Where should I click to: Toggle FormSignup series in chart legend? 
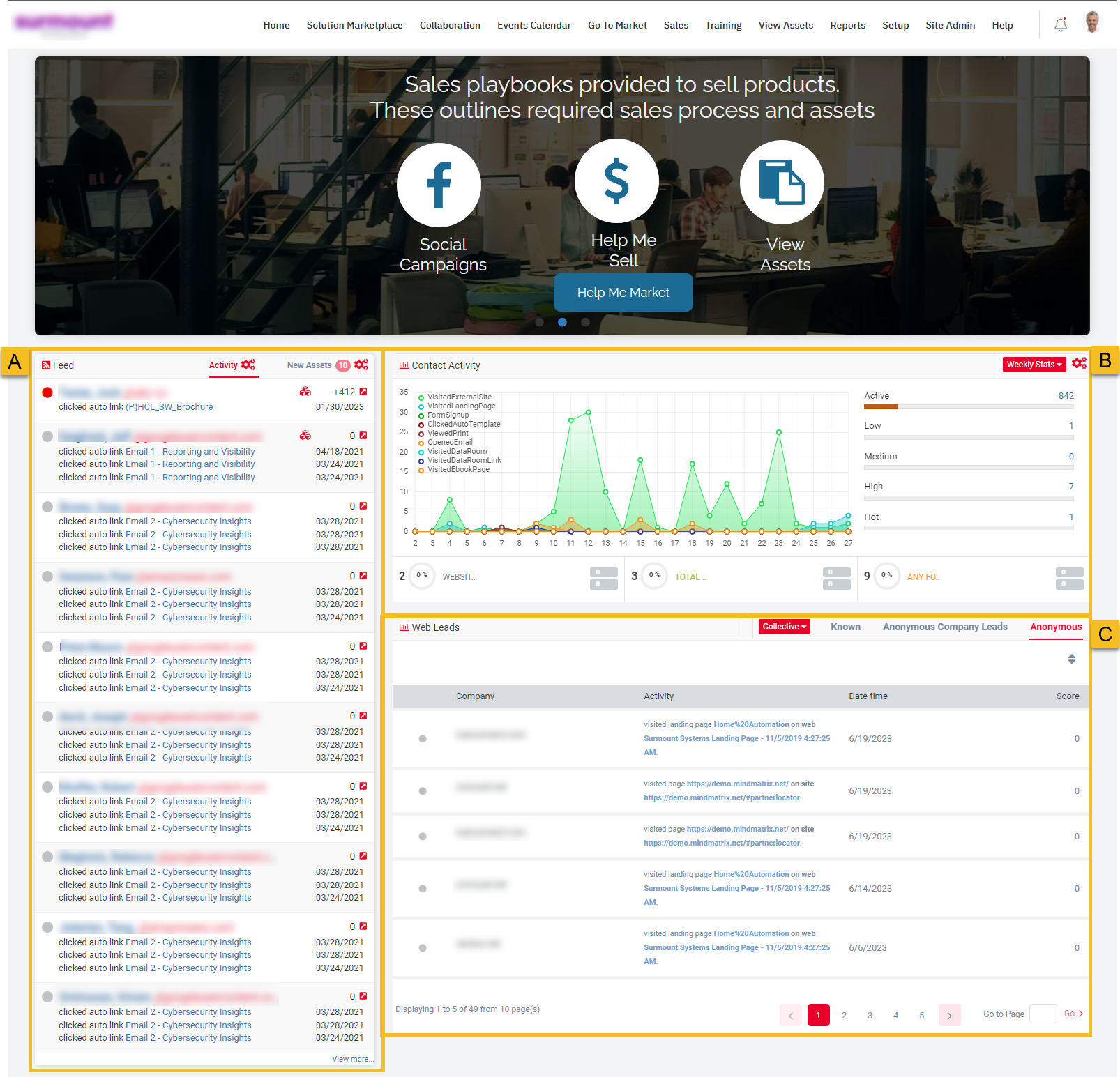(x=444, y=415)
